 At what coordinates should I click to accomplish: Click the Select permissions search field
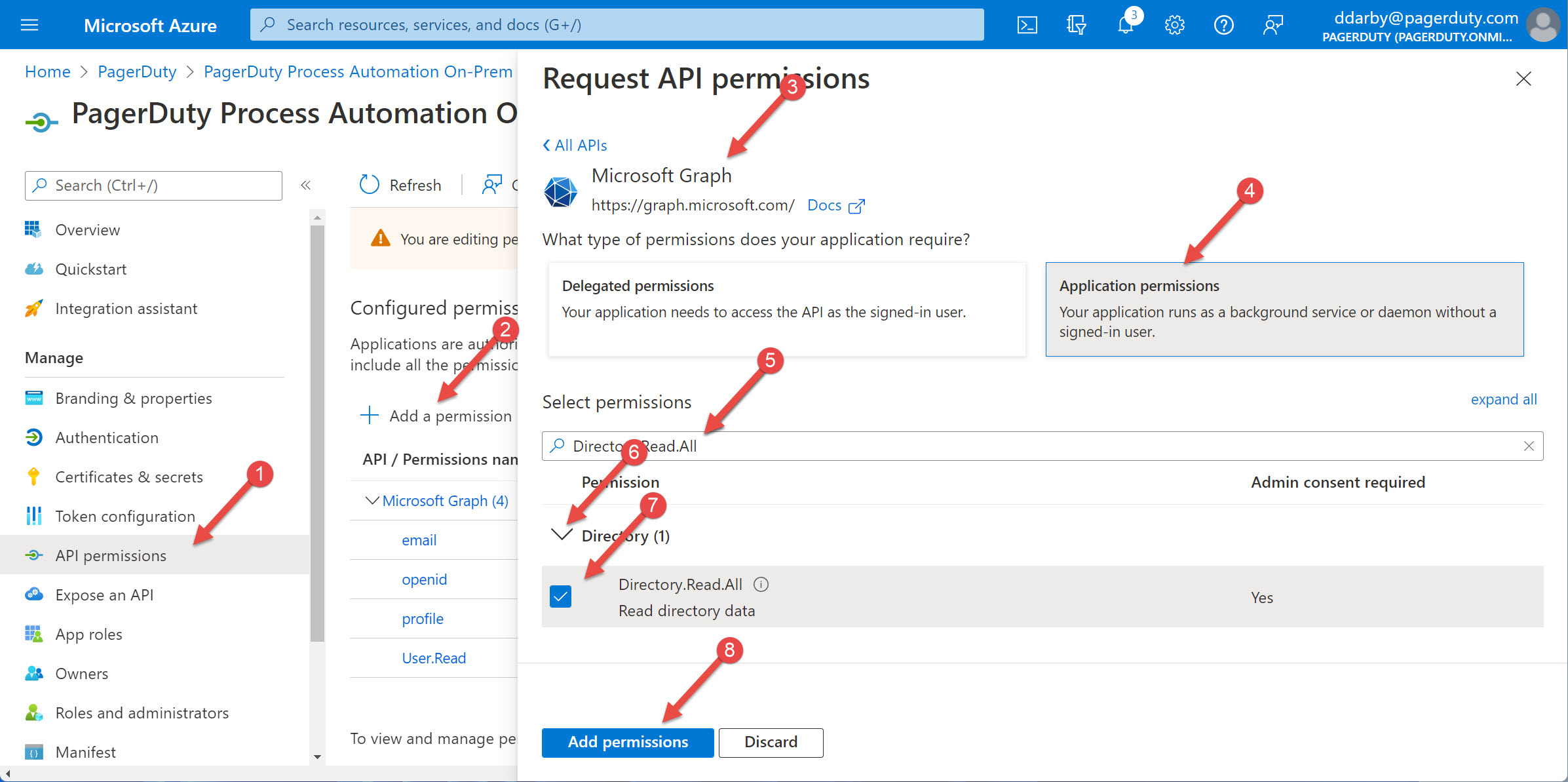(1042, 446)
